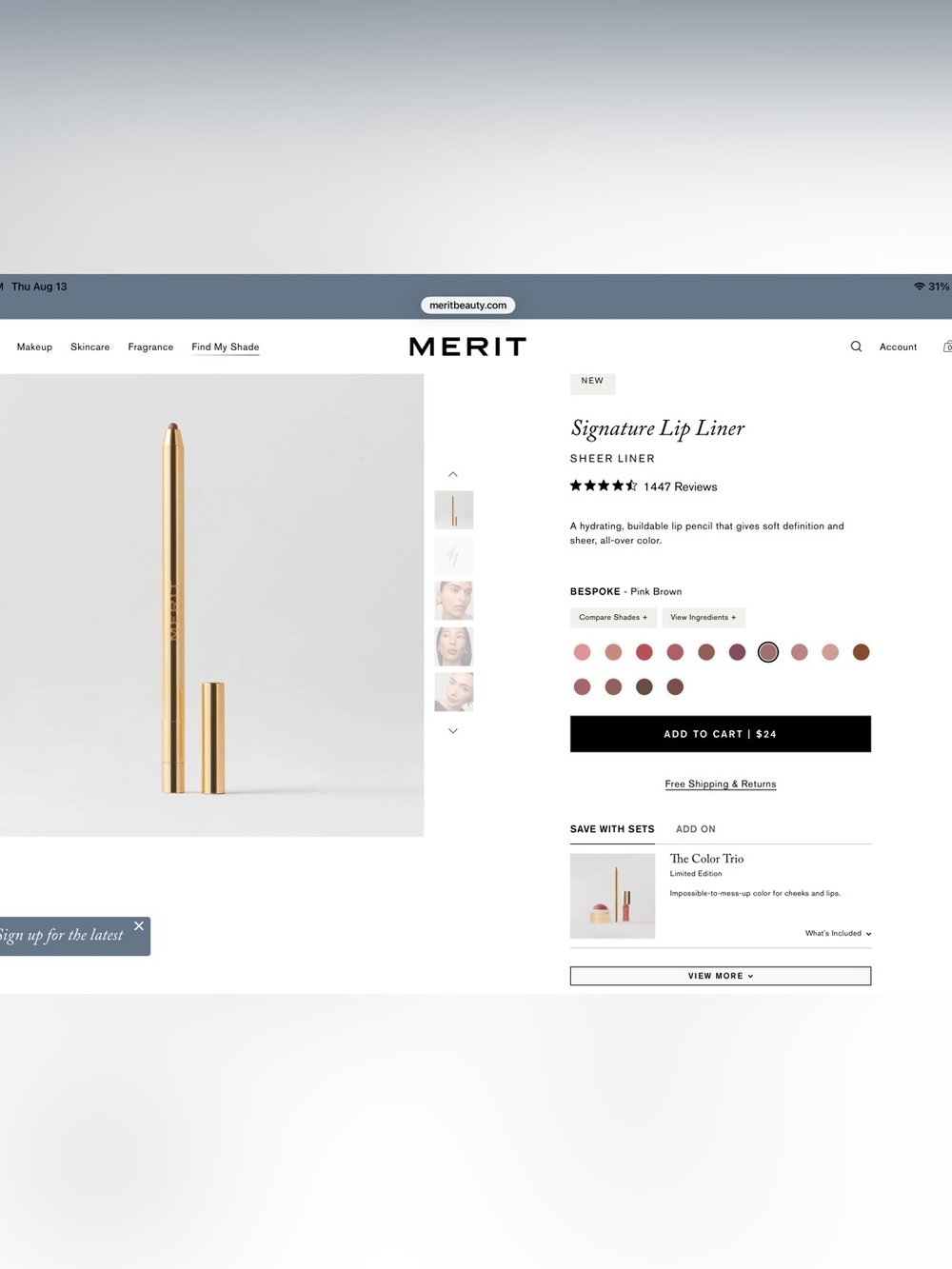Open fourth thumbnail of model face
This screenshot has width=952, height=1269.
(x=454, y=646)
